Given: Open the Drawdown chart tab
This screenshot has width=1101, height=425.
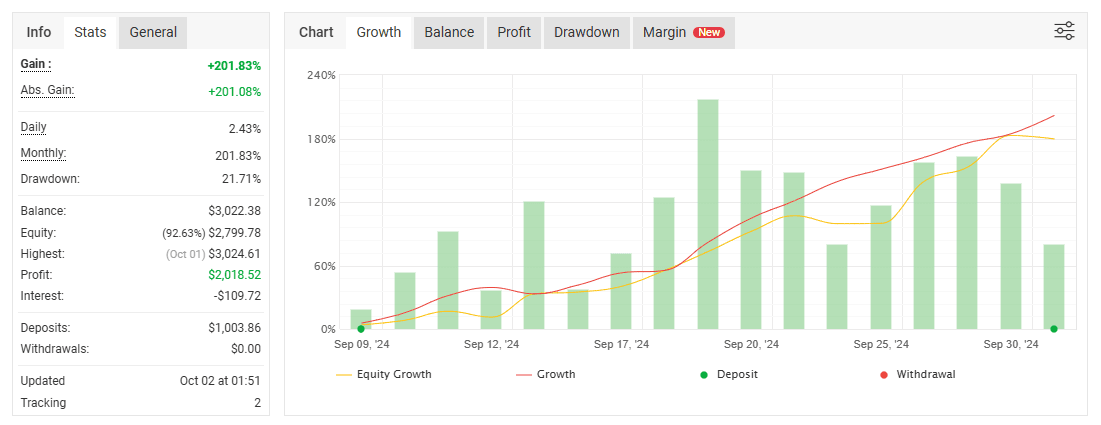Looking at the screenshot, I should tap(586, 32).
